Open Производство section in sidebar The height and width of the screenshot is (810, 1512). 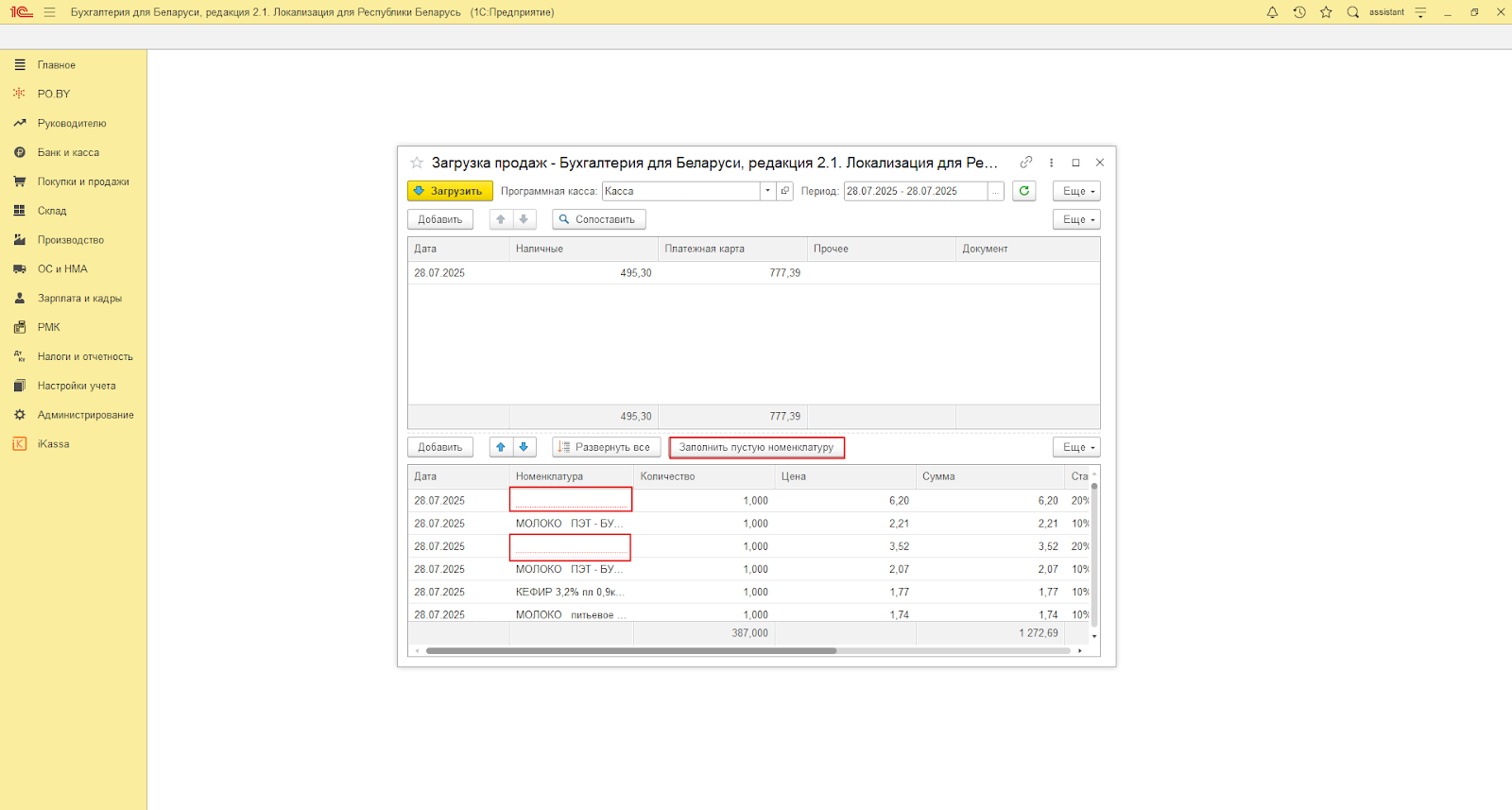[x=73, y=240]
